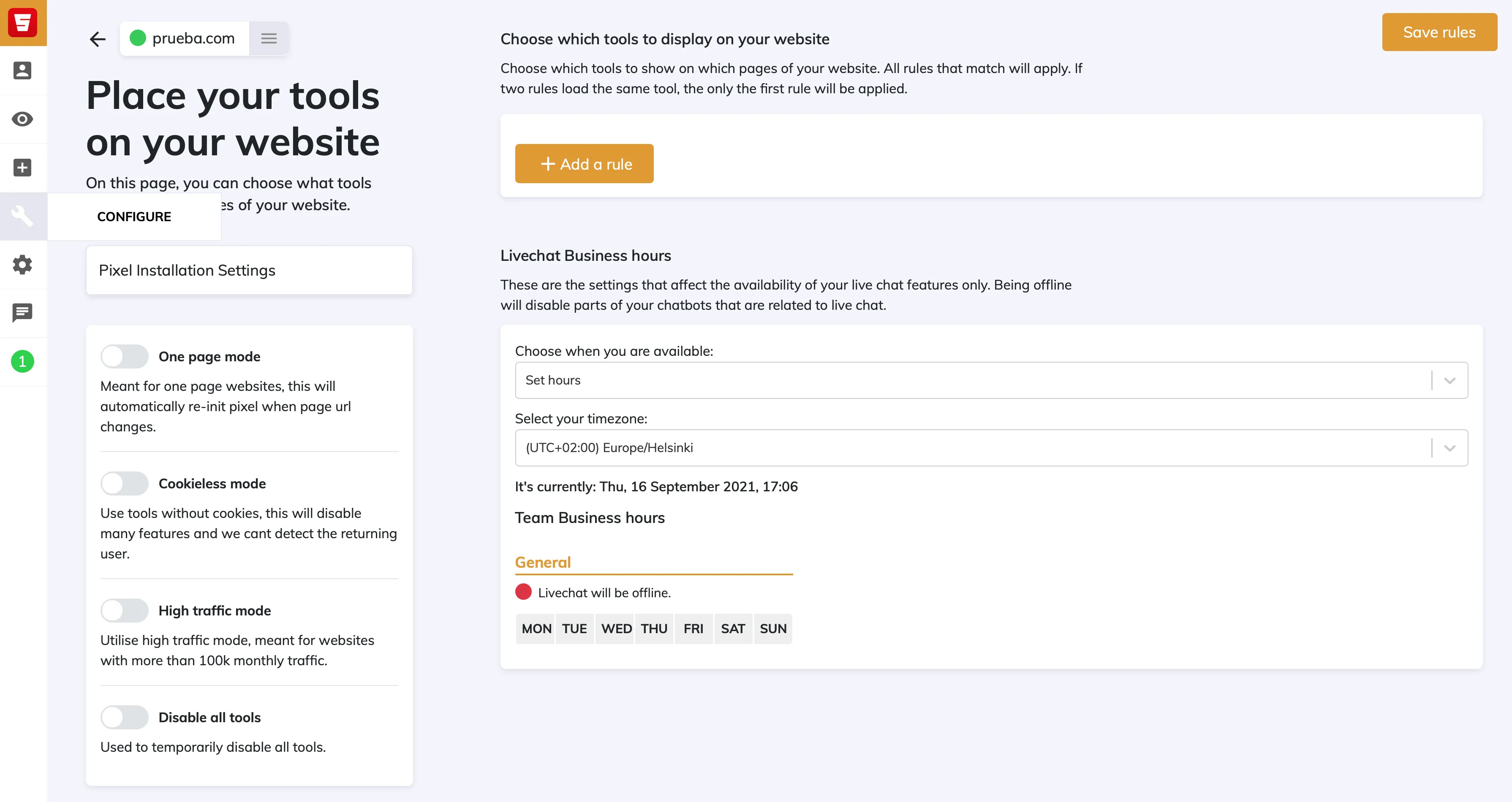The height and width of the screenshot is (802, 1512).
Task: Click the plus box sidebar icon
Action: [x=22, y=167]
